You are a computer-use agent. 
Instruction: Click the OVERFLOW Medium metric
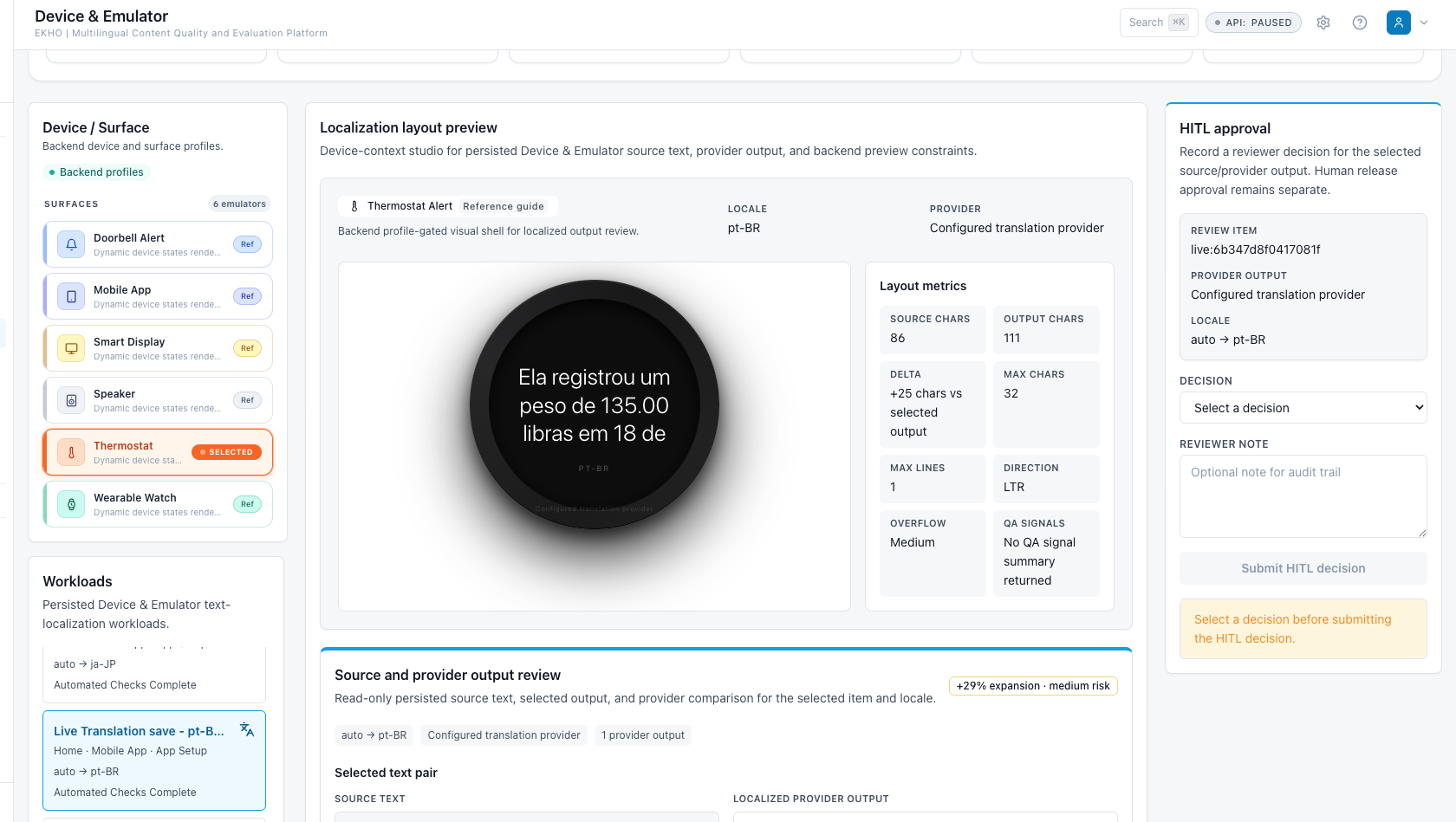click(933, 553)
